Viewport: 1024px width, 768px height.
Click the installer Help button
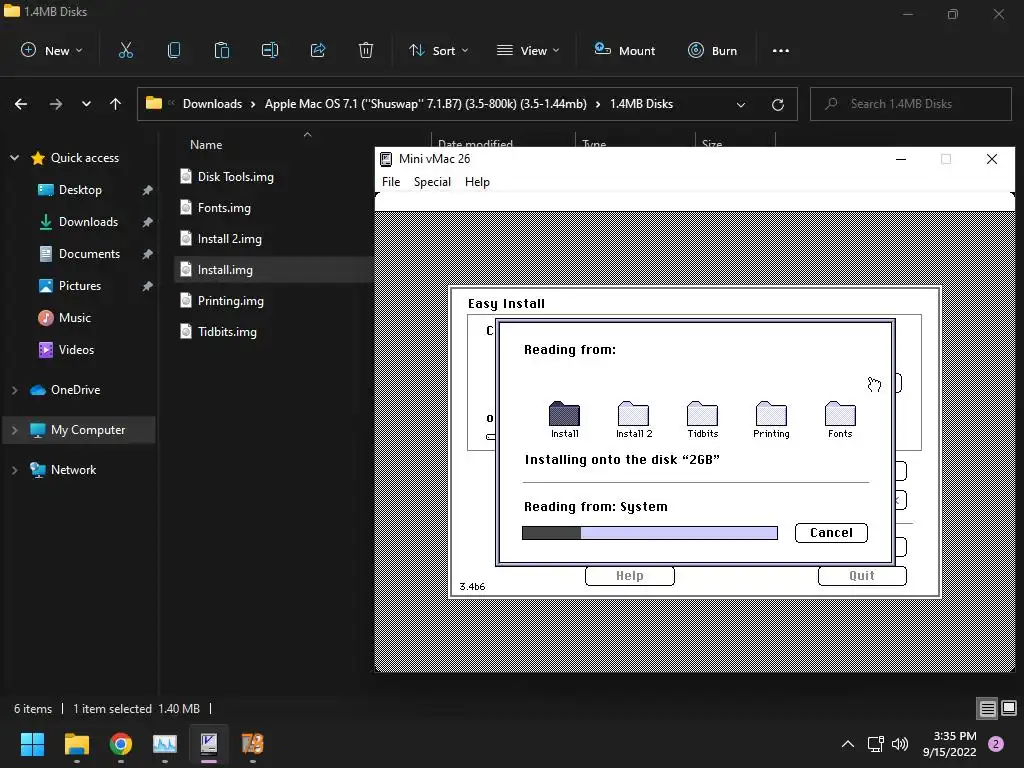(630, 576)
